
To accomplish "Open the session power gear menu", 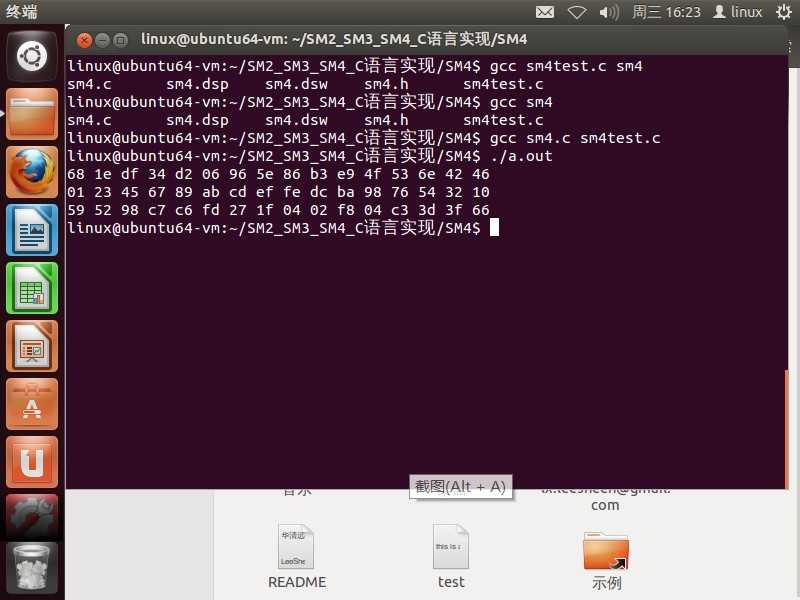I will click(x=784, y=12).
